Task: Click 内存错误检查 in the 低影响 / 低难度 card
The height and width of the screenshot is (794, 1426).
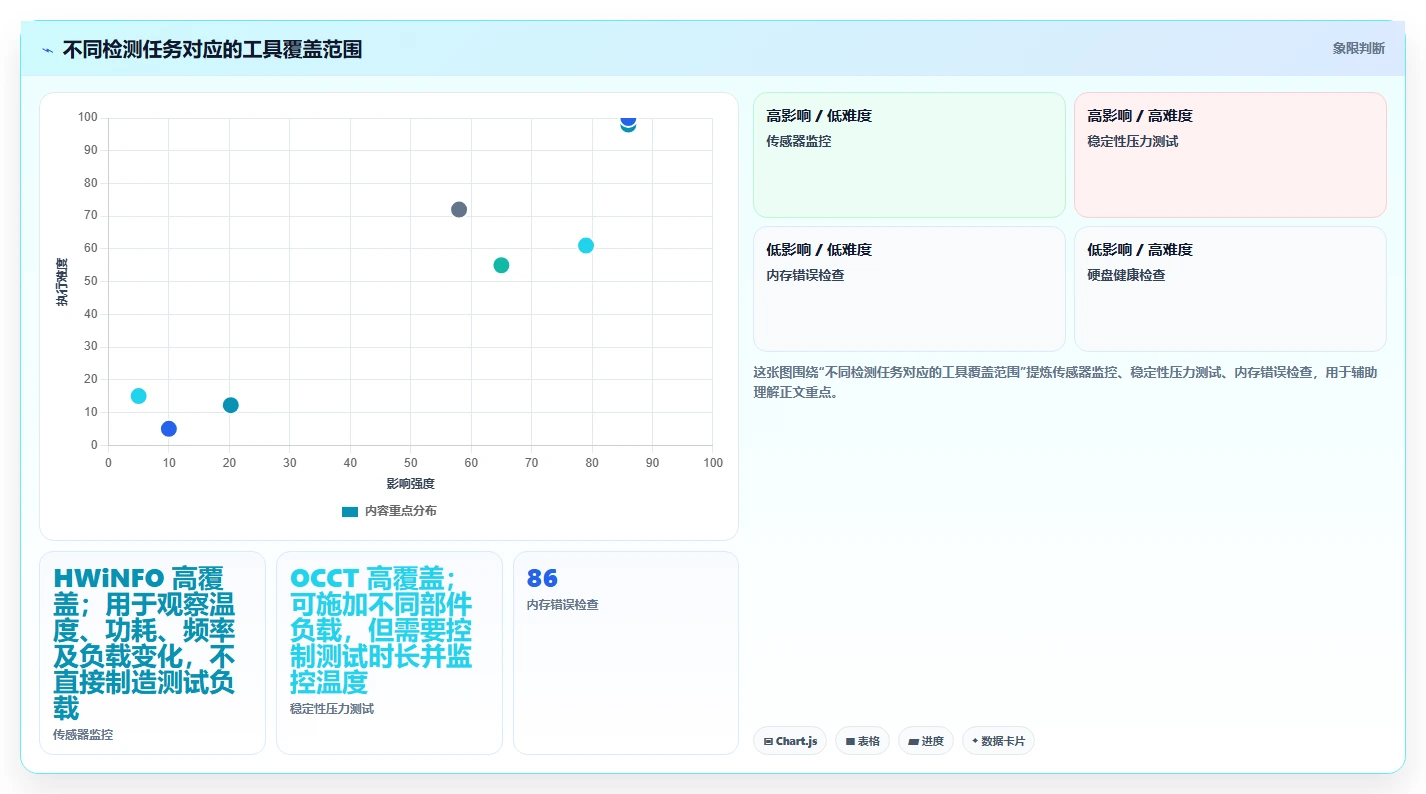Action: coord(805,275)
